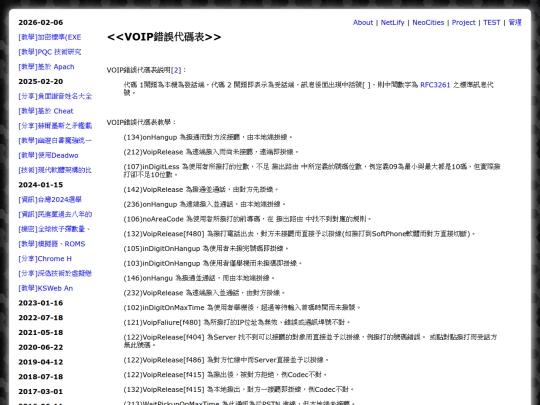Click the [2] reference link

pos(176,70)
